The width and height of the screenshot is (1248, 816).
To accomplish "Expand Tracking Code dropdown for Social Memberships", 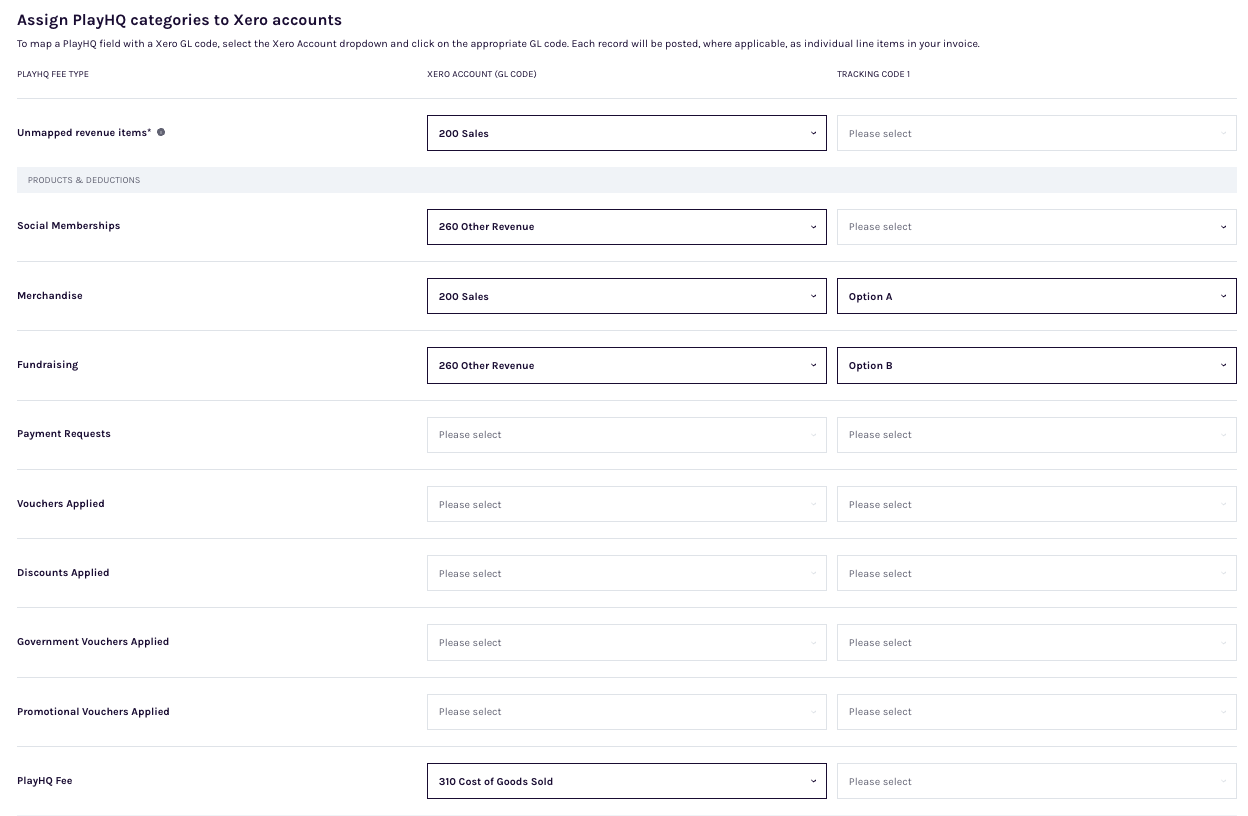I will [x=1036, y=227].
